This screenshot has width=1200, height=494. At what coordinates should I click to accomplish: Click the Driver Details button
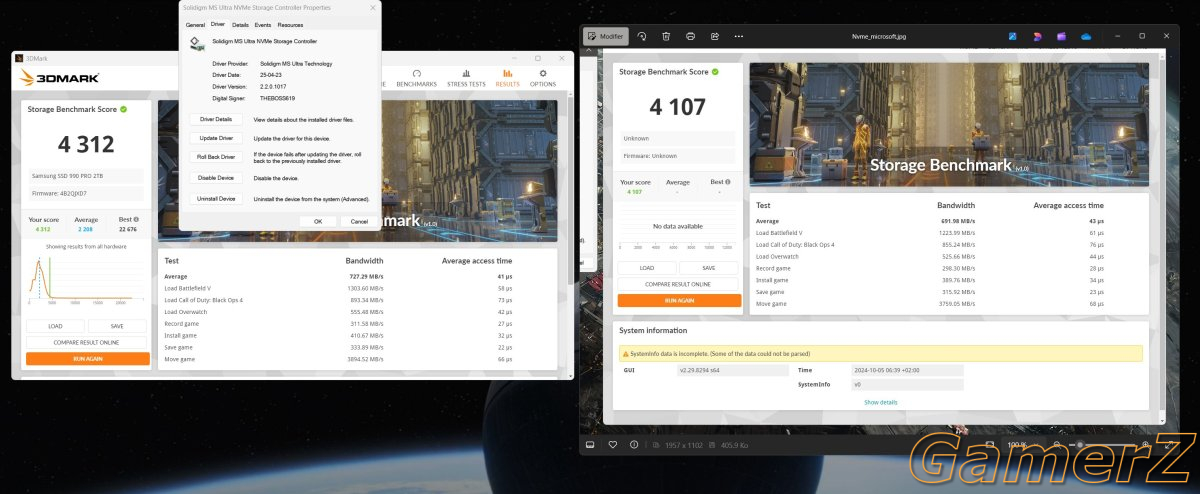point(216,119)
